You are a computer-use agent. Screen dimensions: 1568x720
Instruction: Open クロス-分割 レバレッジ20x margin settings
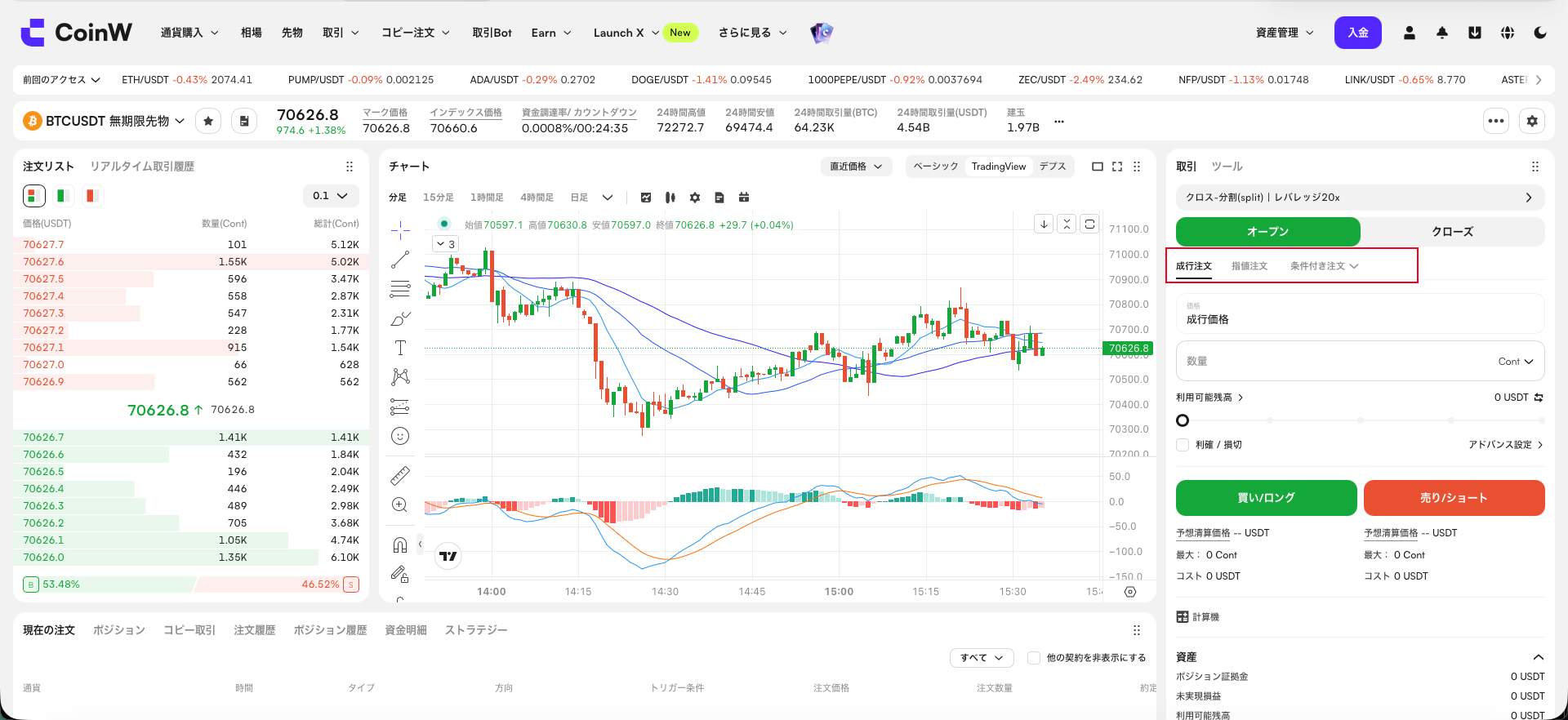click(1361, 198)
